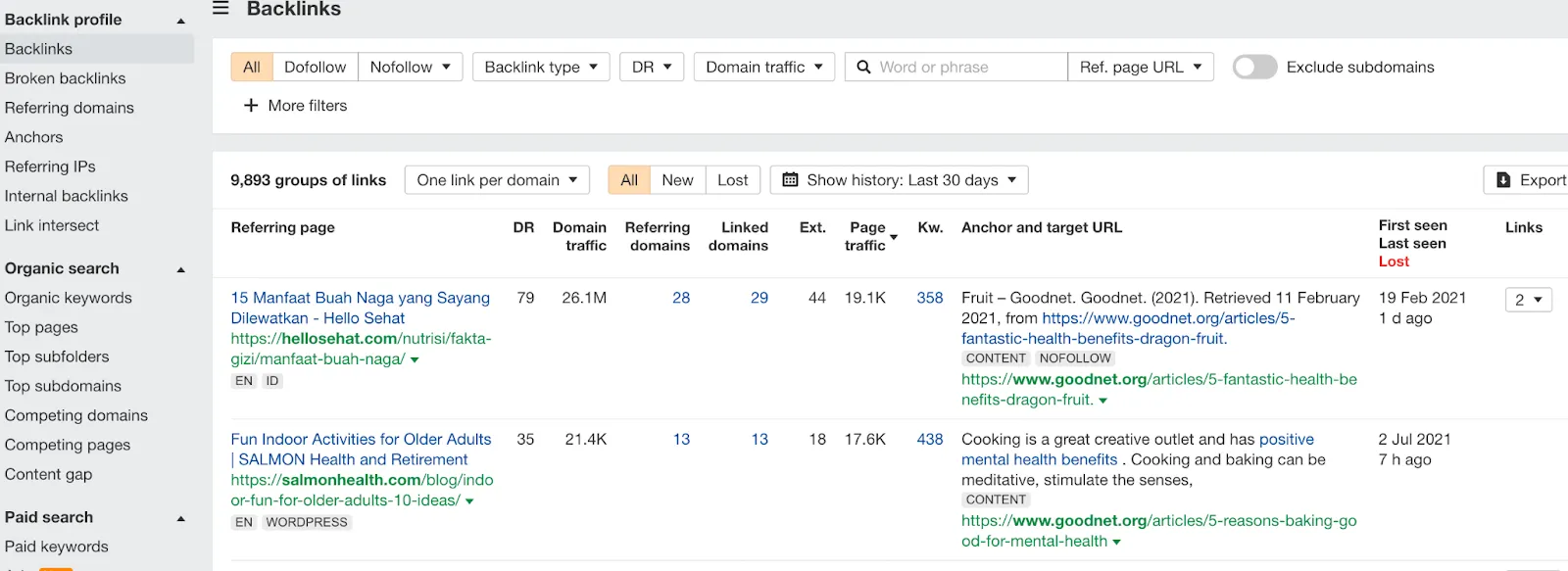Click the WORDPRESS tag under salmonhealth row
The image size is (1568, 571).
(x=307, y=523)
